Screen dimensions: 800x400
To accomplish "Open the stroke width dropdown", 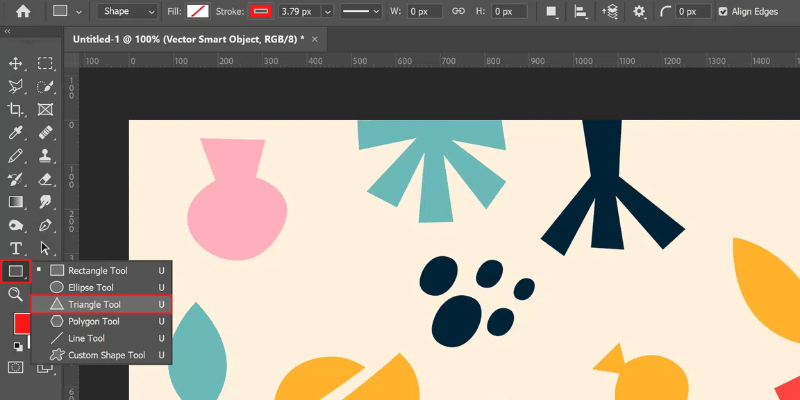I will (x=325, y=12).
